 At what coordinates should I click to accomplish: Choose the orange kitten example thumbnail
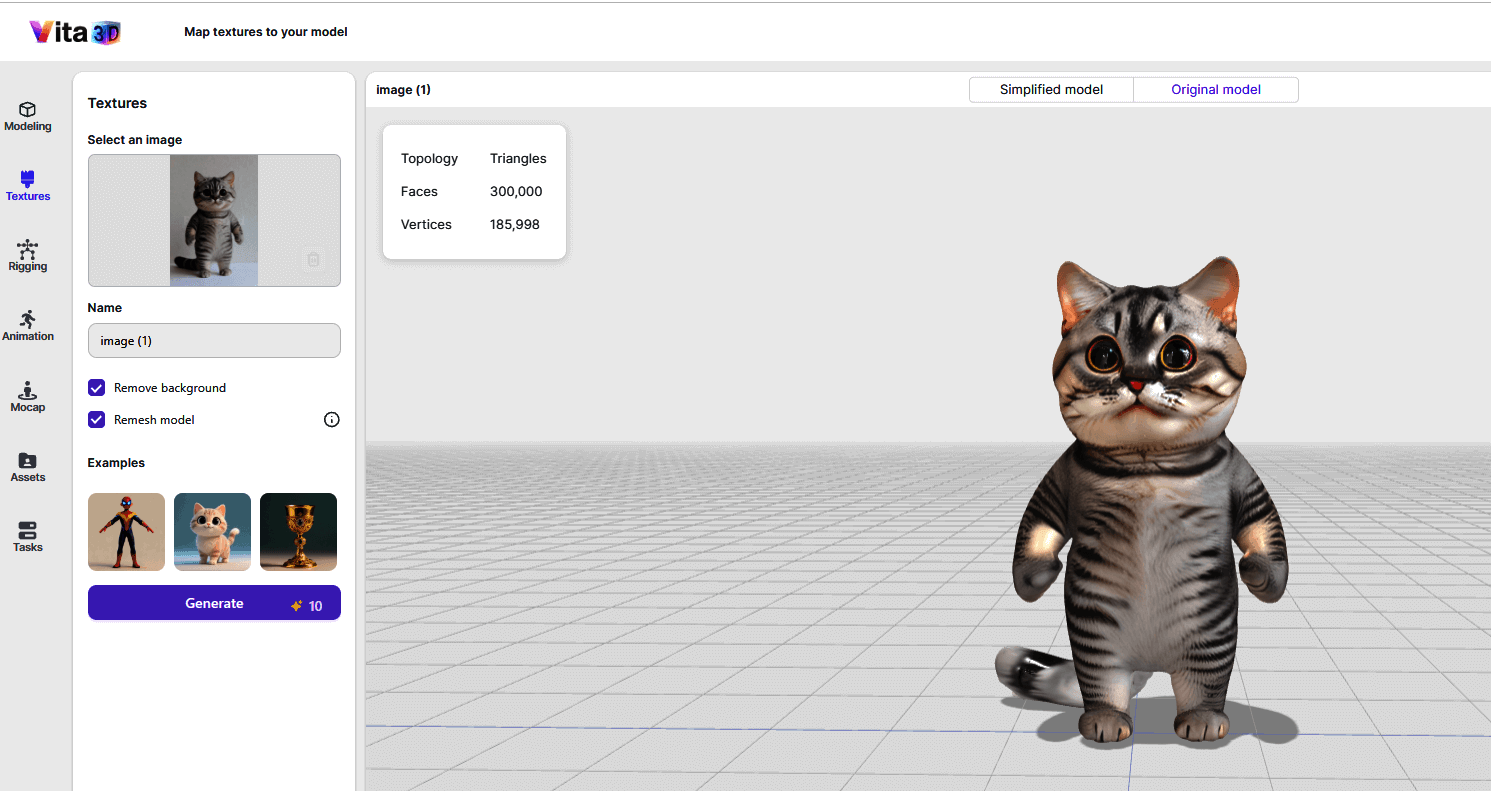tap(212, 532)
